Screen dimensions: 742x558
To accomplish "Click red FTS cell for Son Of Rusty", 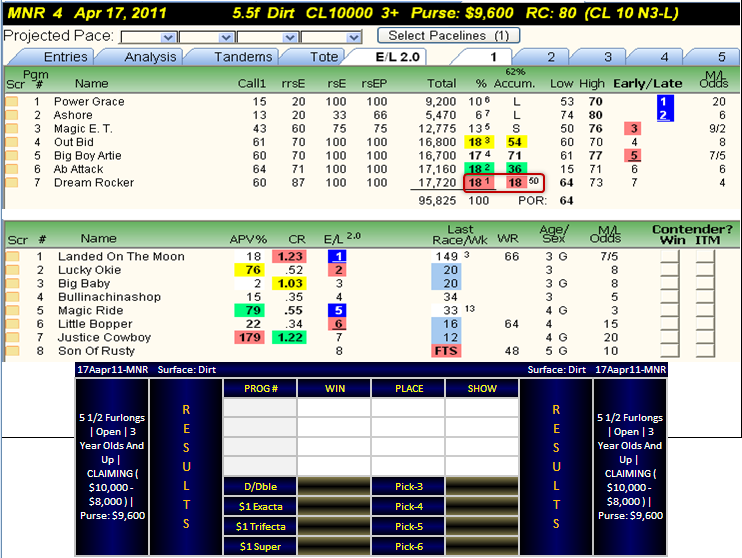I will tap(446, 351).
